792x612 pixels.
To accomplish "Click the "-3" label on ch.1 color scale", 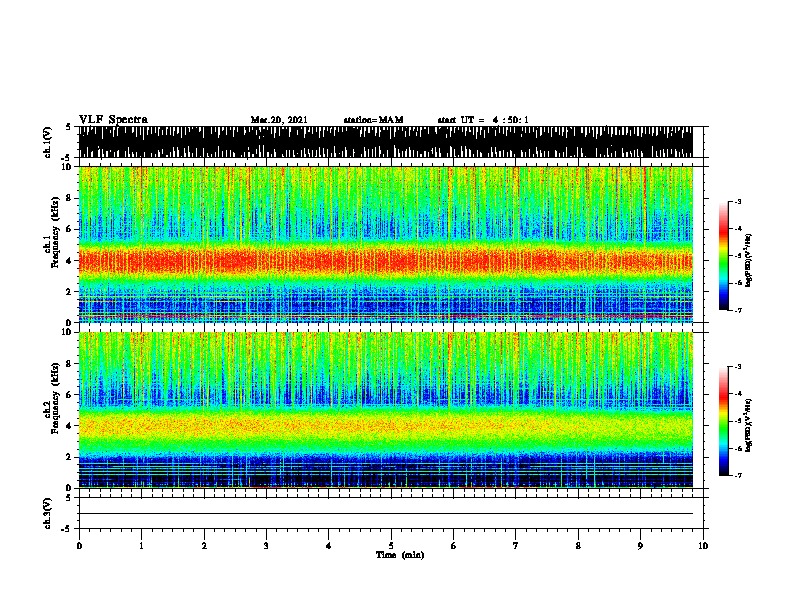I will (x=738, y=202).
